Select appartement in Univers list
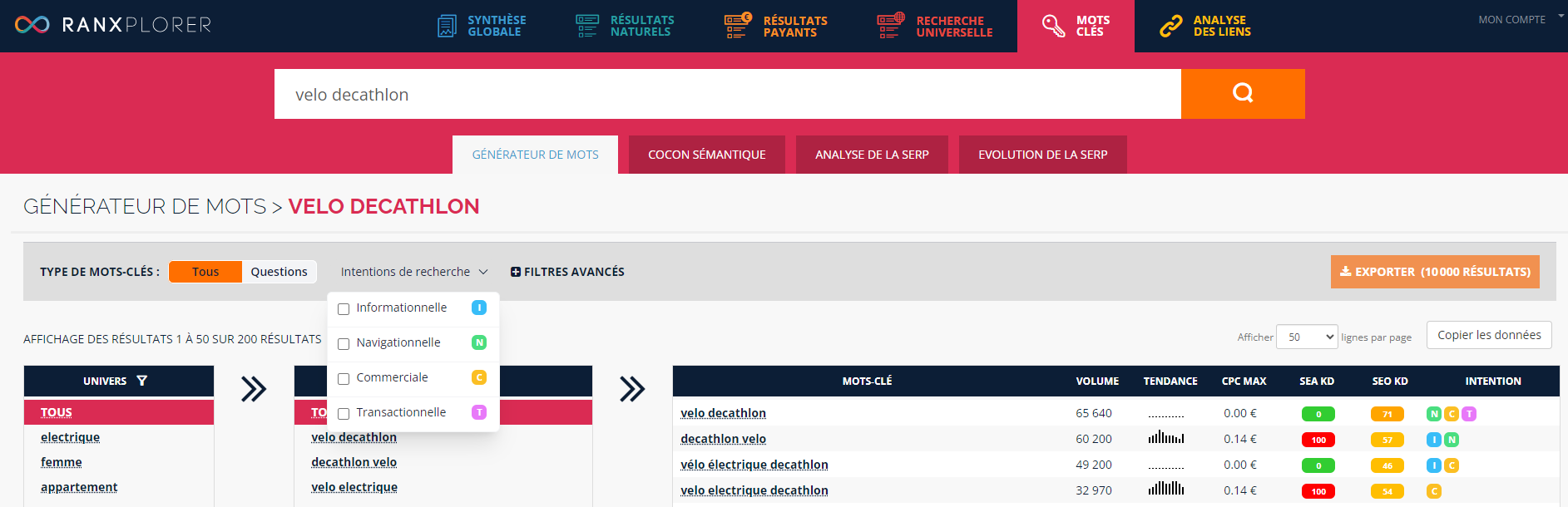This screenshot has height=507, width=1568. click(x=79, y=487)
